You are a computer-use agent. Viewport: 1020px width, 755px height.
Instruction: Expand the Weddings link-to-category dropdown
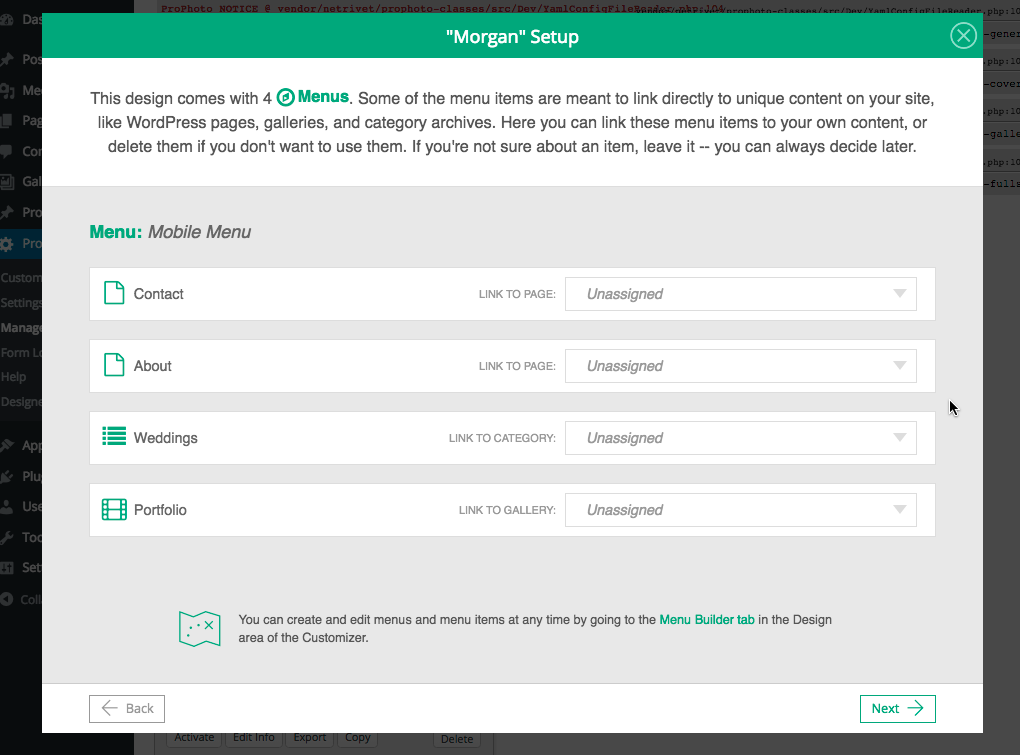(x=740, y=438)
